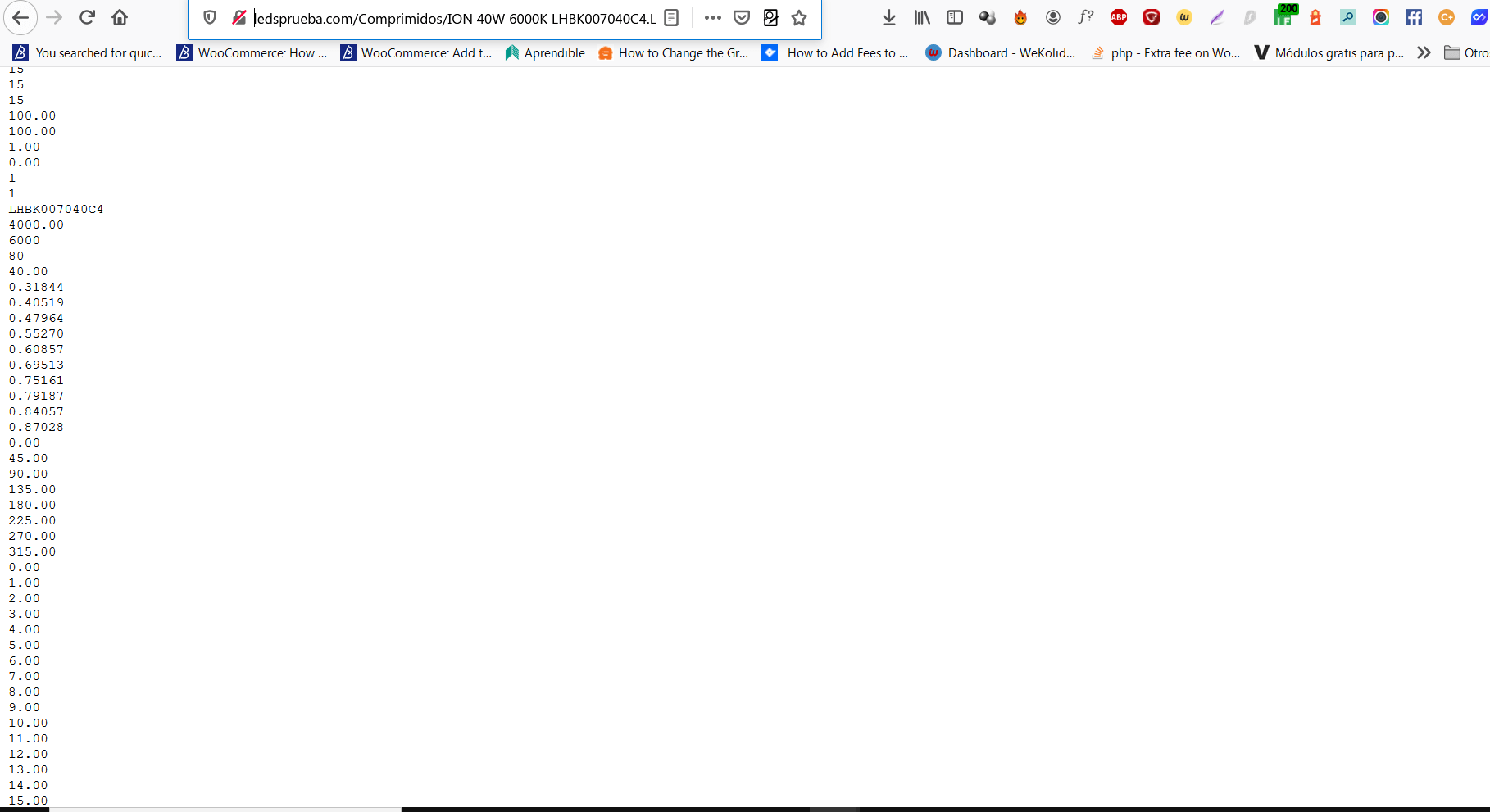This screenshot has width=1490, height=812.
Task: Open the 'You searched for quic...' bookmark
Action: click(88, 52)
